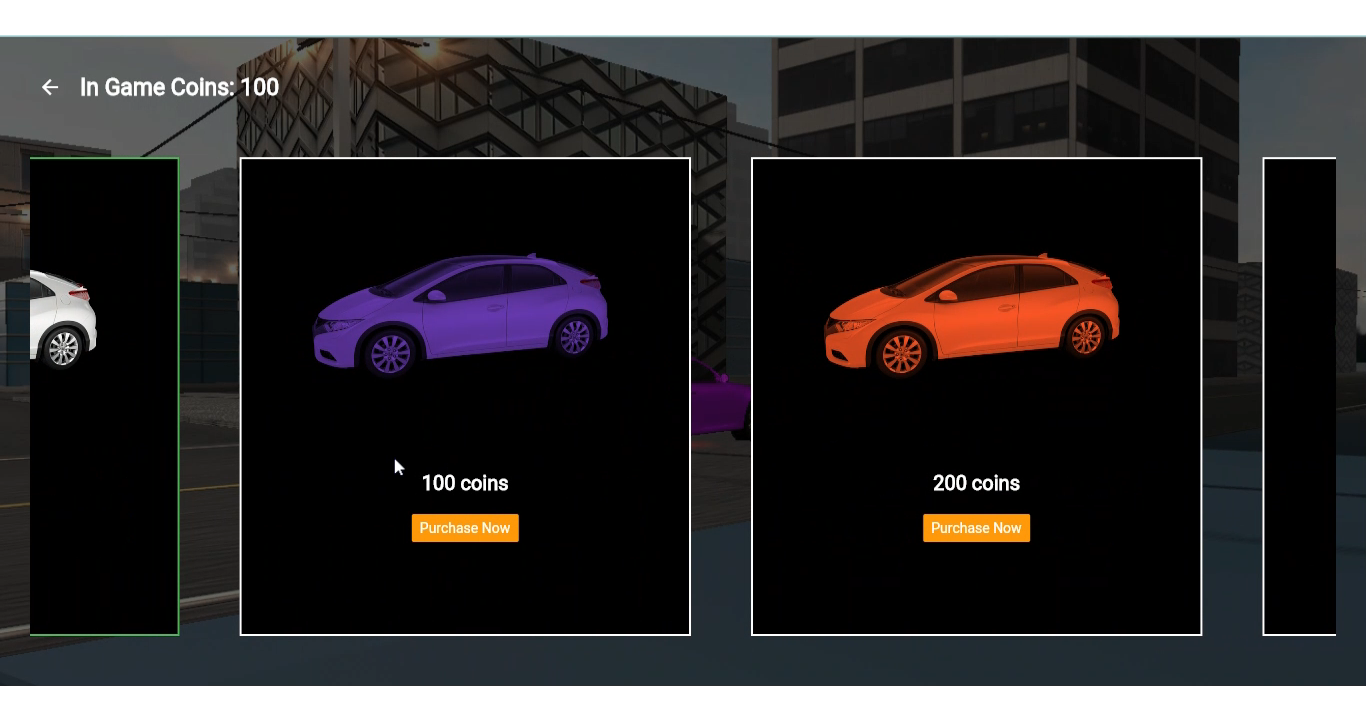1366x720 pixels.
Task: Click the purple car's front wheel
Action: (x=389, y=352)
